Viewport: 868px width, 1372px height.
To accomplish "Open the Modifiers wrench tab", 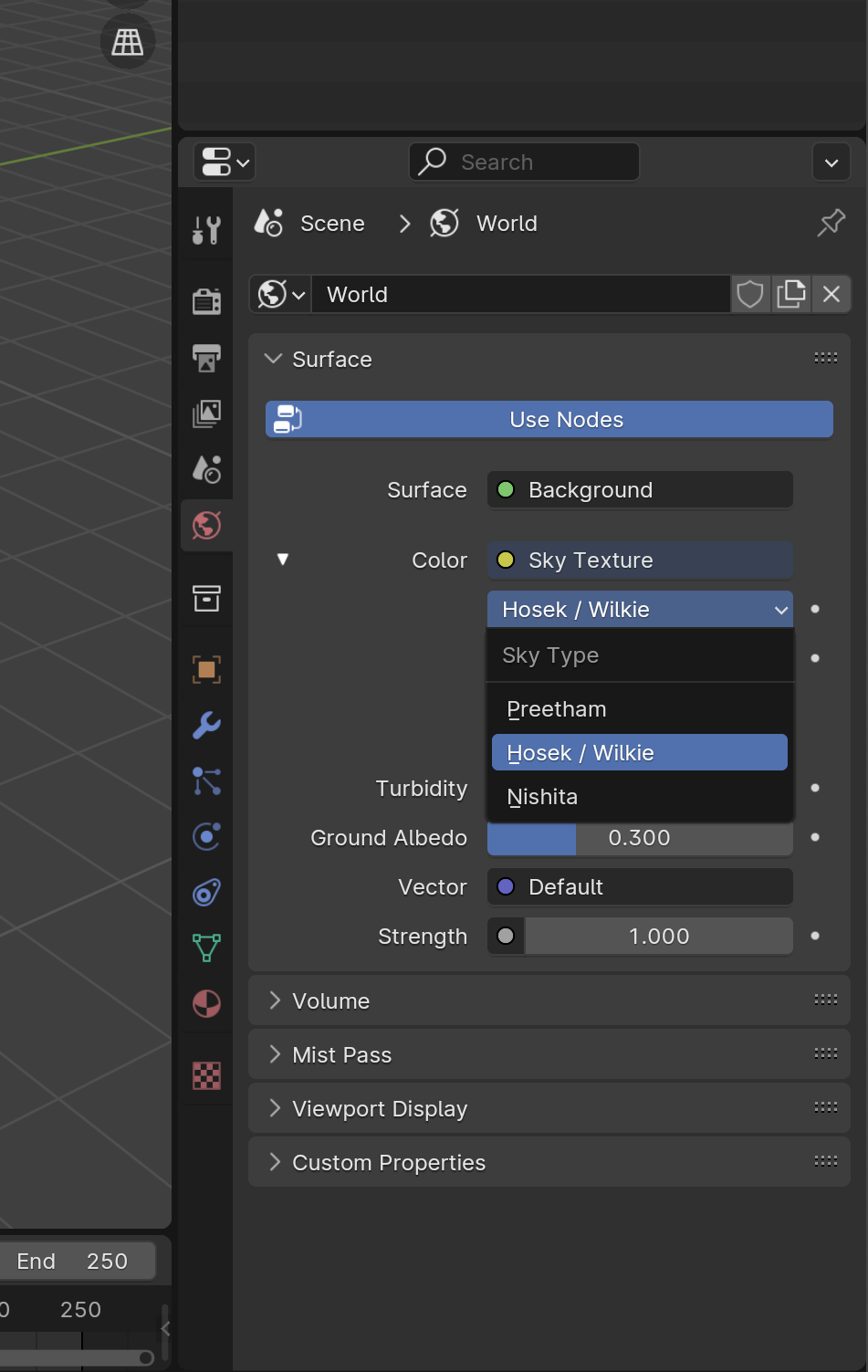I will click(x=206, y=726).
